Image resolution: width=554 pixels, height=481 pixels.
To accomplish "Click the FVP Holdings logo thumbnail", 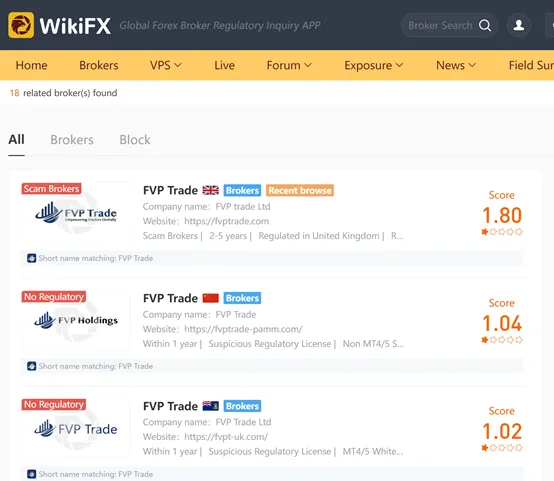I will (76, 320).
